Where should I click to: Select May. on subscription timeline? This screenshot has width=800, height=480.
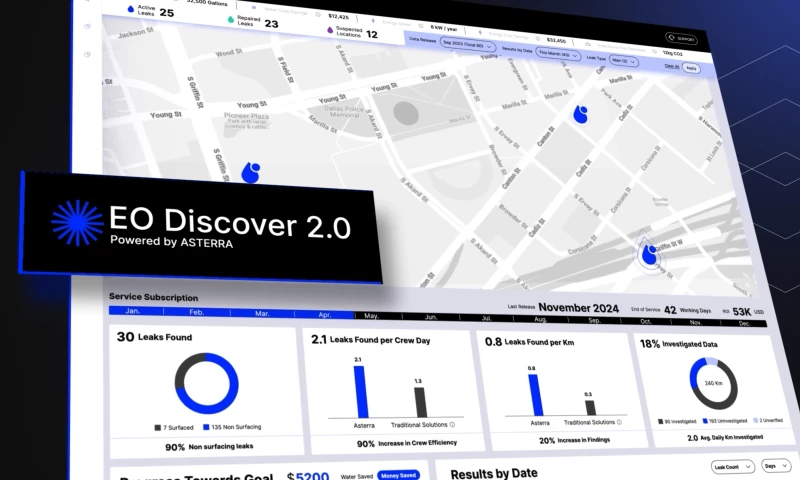pyautogui.click(x=371, y=316)
